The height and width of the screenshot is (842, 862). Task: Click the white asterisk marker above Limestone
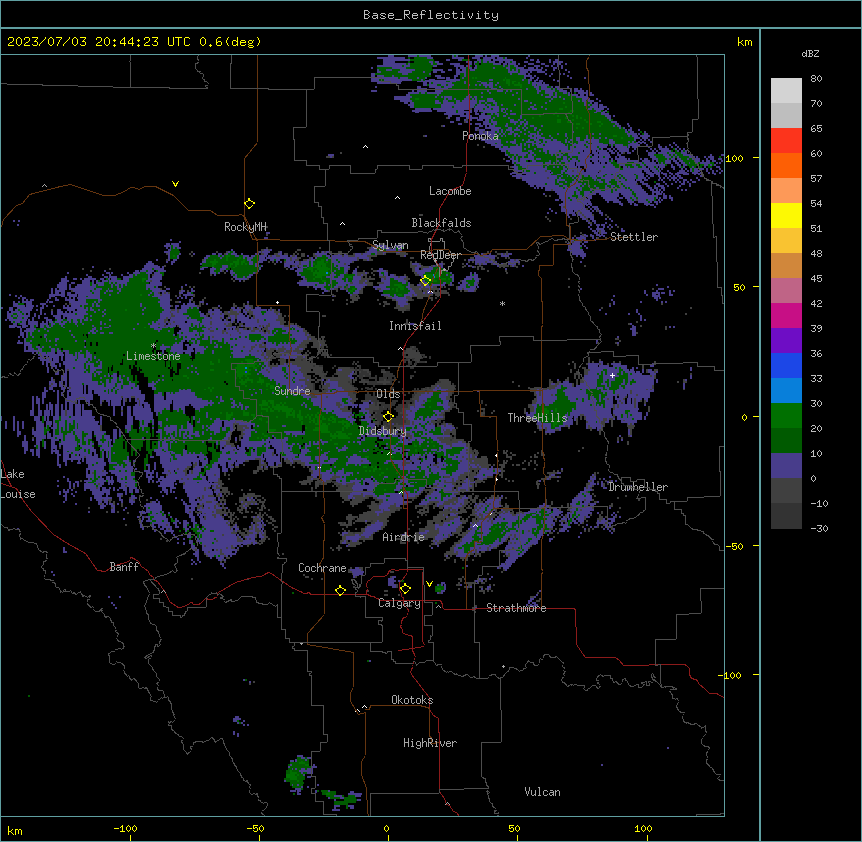point(153,346)
